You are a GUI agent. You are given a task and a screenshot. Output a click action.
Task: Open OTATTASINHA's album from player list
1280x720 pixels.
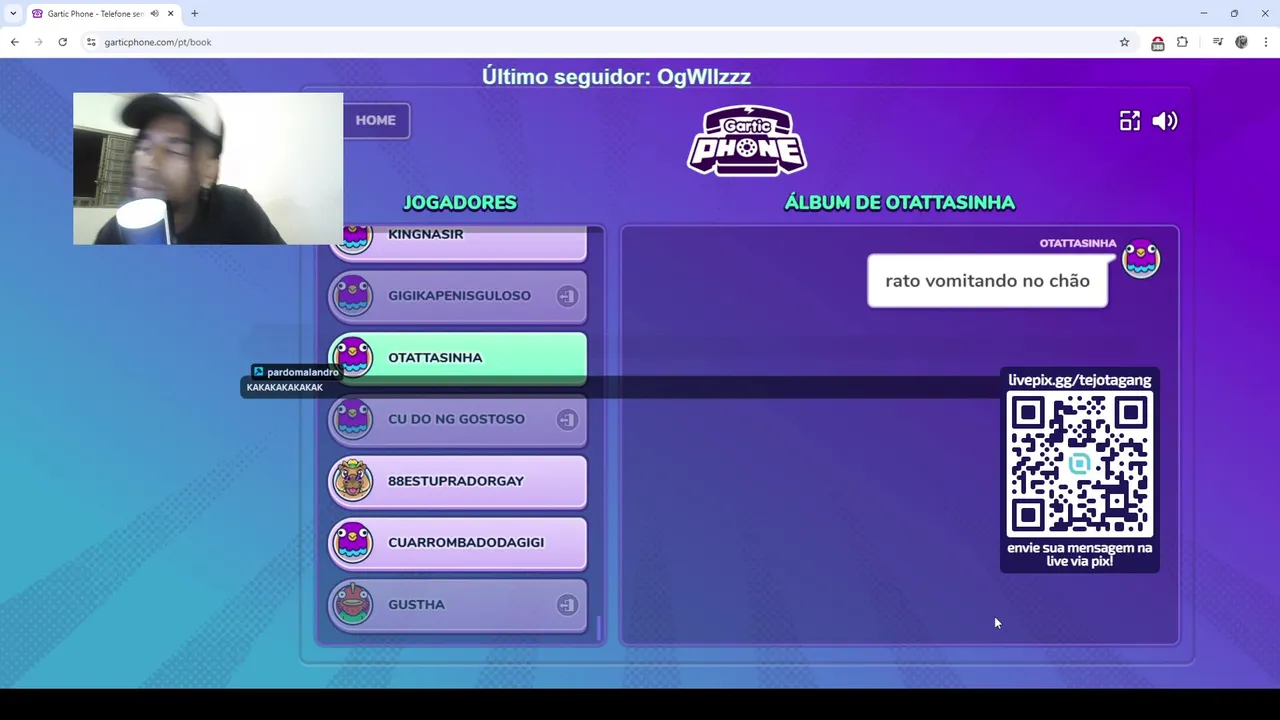click(458, 357)
